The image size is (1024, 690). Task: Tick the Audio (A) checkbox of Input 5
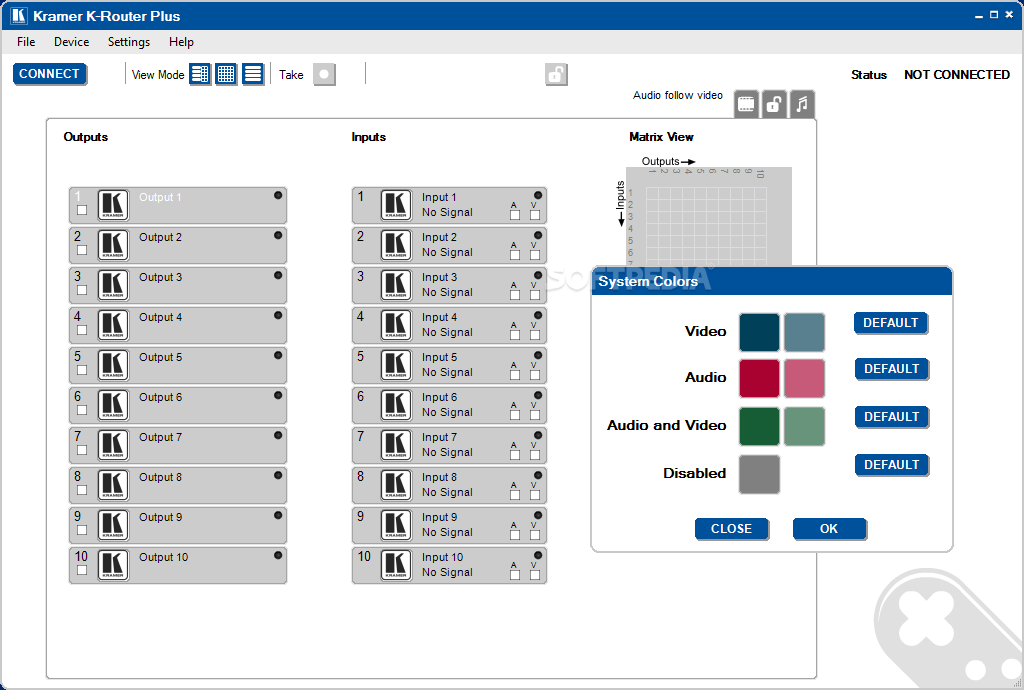pos(515,375)
